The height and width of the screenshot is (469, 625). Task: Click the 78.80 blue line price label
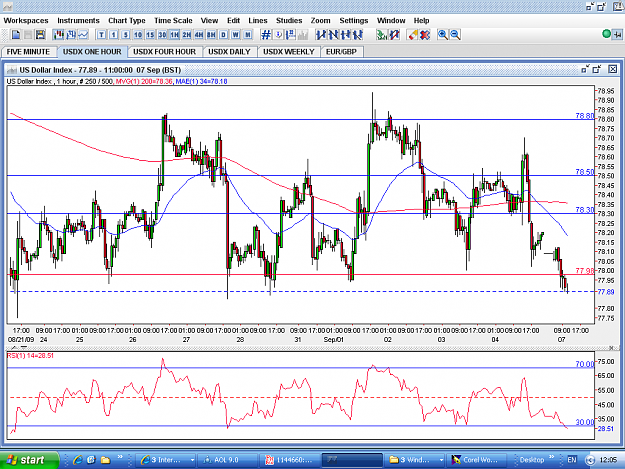pos(584,116)
